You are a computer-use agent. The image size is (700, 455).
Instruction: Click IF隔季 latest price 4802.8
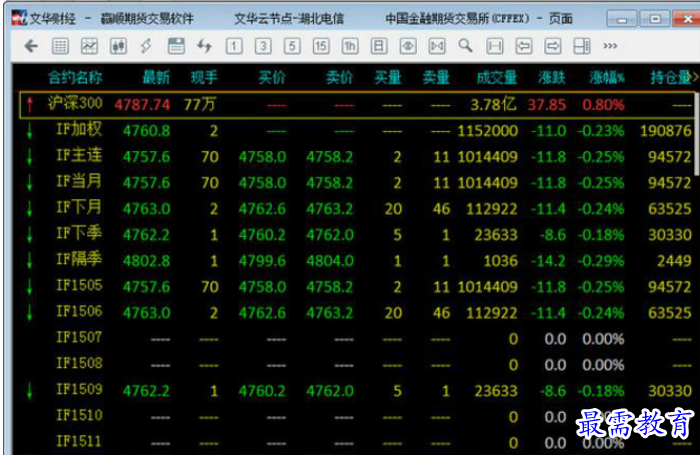146,261
